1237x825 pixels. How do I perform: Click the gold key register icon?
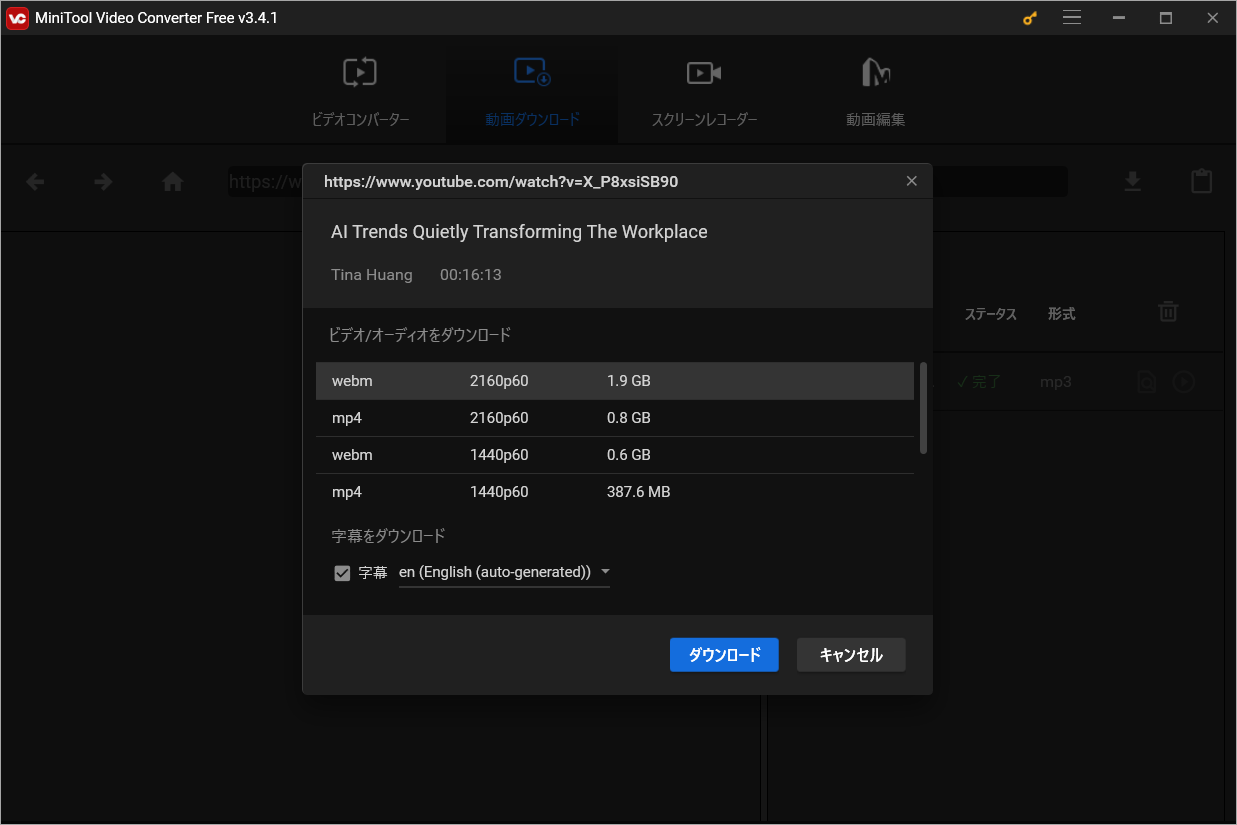click(1030, 18)
